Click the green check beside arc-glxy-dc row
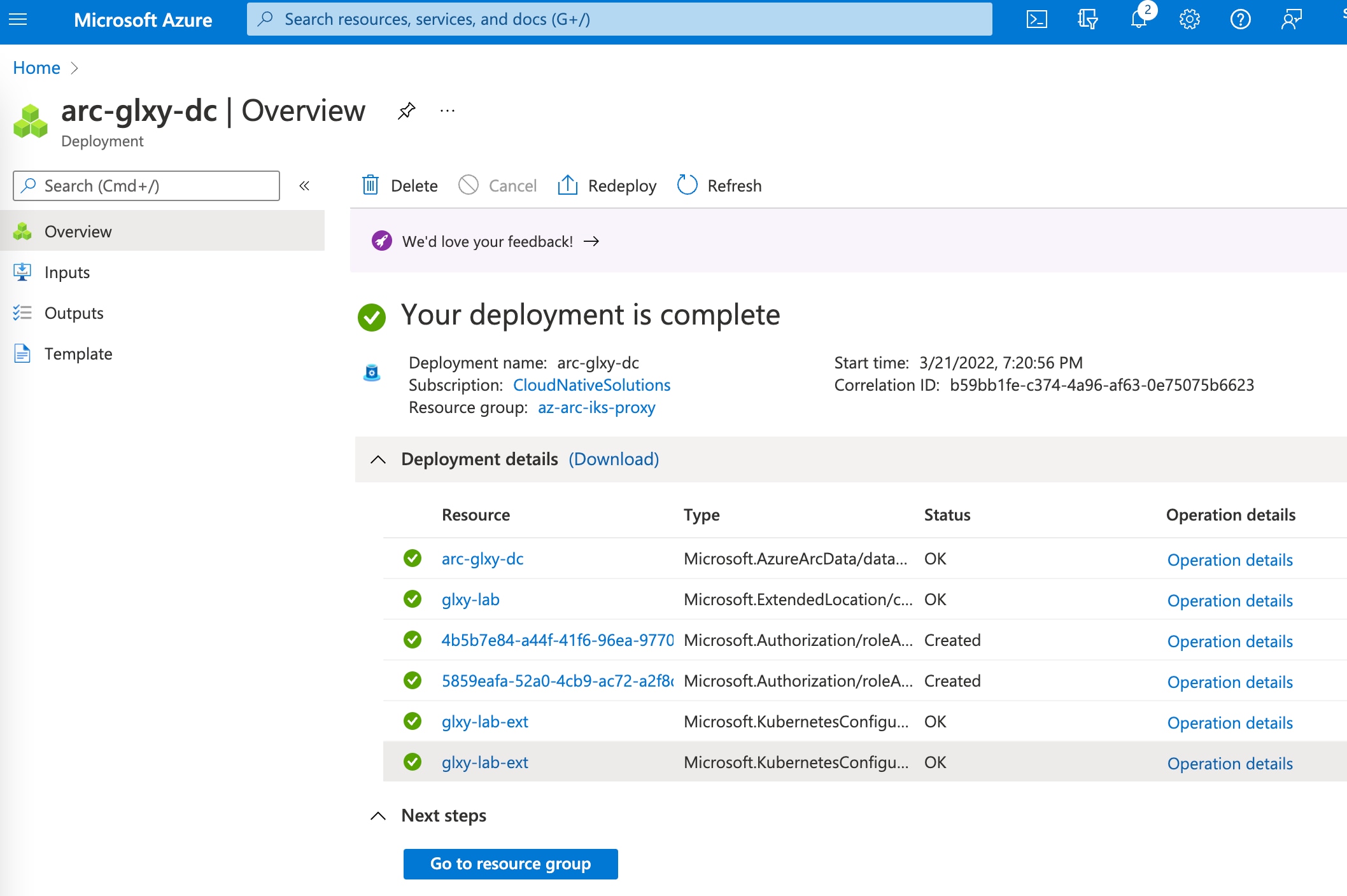The image size is (1347, 896). tap(413, 558)
